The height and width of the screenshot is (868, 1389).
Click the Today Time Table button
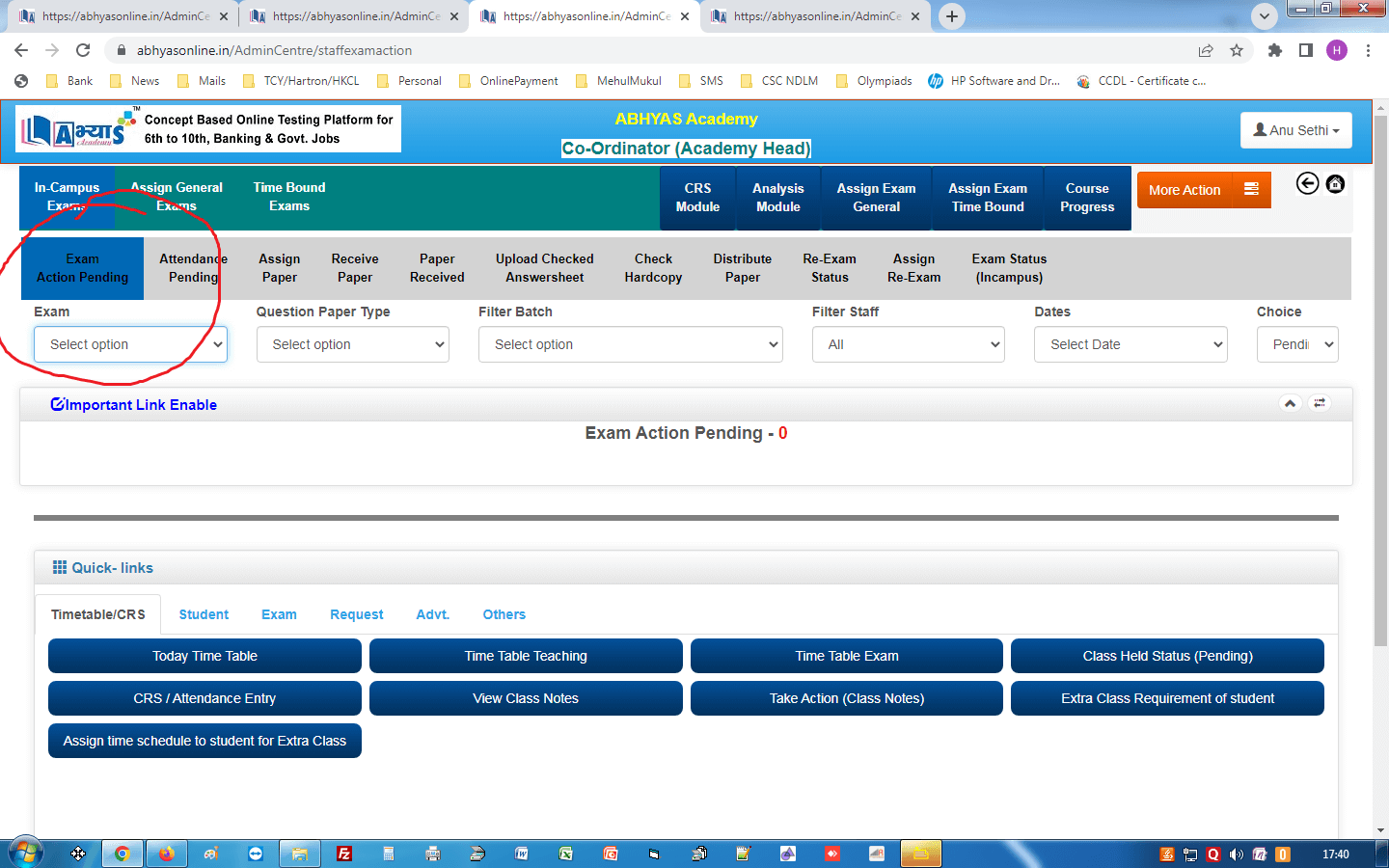(x=204, y=656)
